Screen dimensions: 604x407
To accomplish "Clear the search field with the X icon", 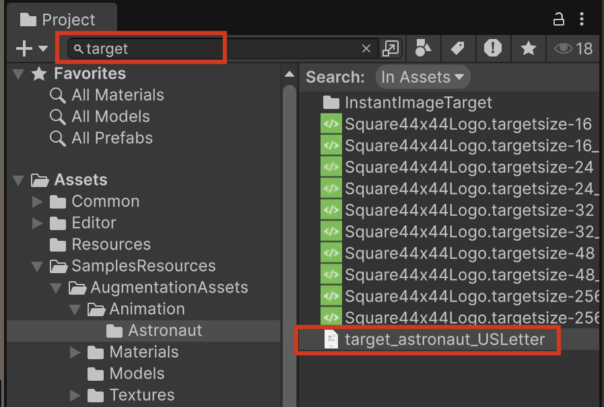I will click(x=366, y=48).
